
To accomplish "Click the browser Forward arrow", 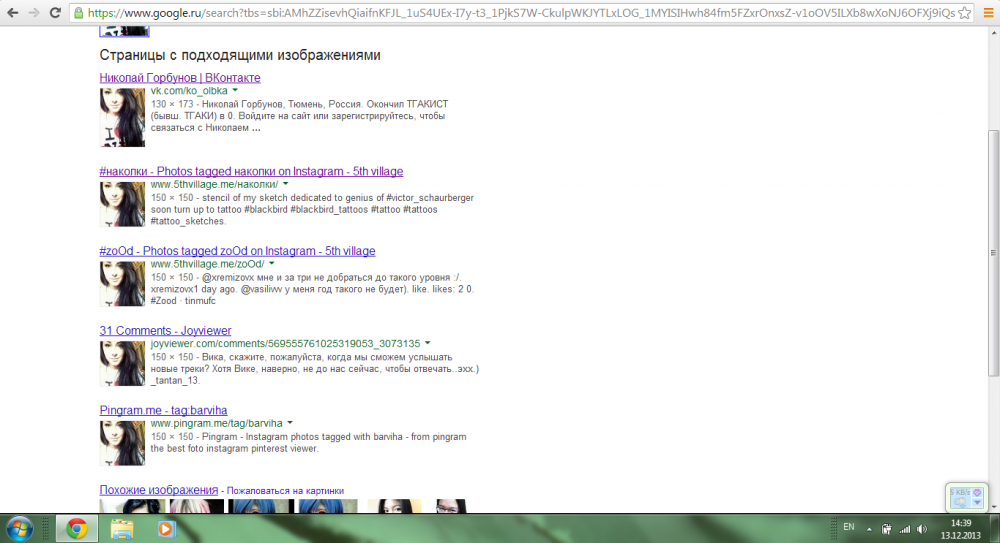I will click(x=35, y=12).
